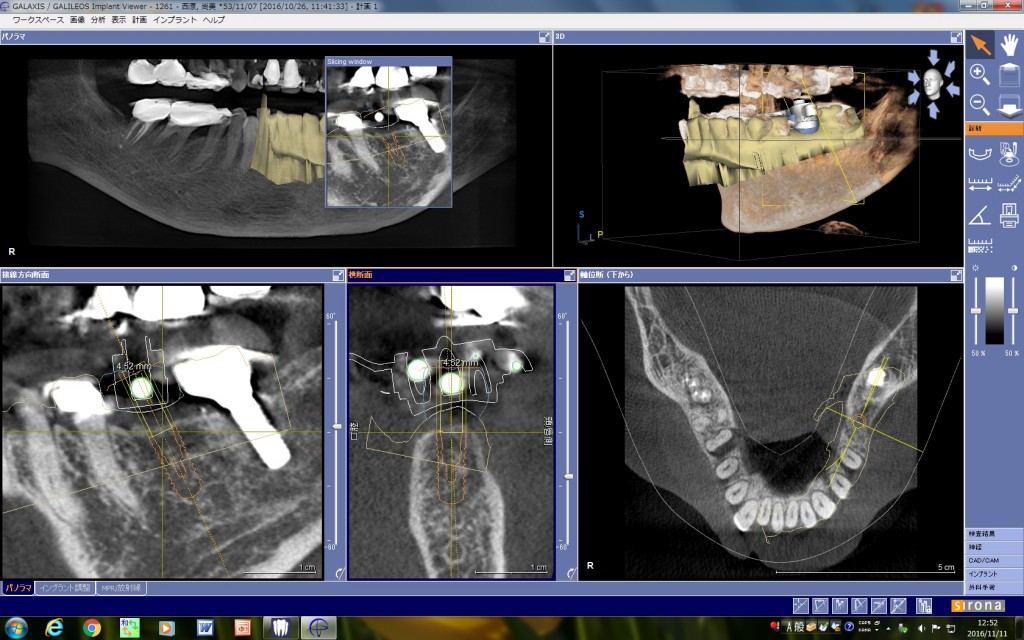Launch Internet Explorer from the taskbar
This screenshot has height=640, width=1024.
54,628
